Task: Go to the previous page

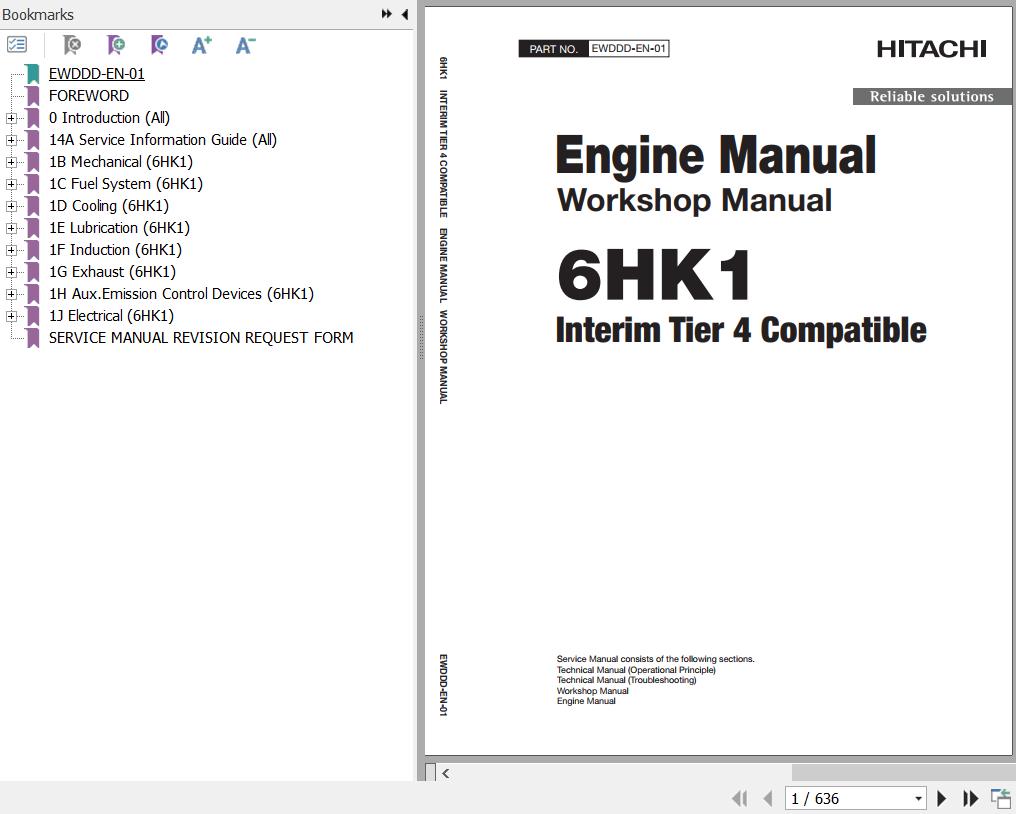Action: pos(768,798)
